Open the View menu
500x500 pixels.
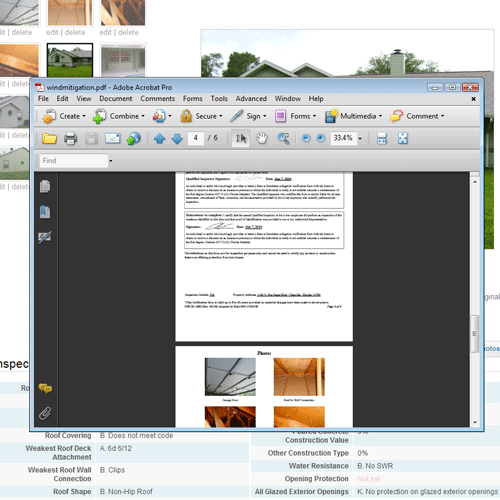point(84,99)
